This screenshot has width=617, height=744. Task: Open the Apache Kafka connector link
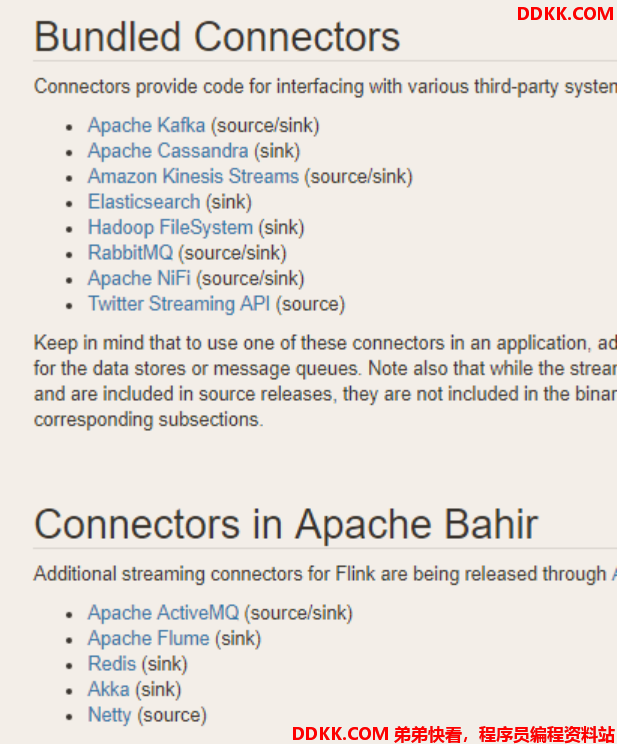point(146,126)
